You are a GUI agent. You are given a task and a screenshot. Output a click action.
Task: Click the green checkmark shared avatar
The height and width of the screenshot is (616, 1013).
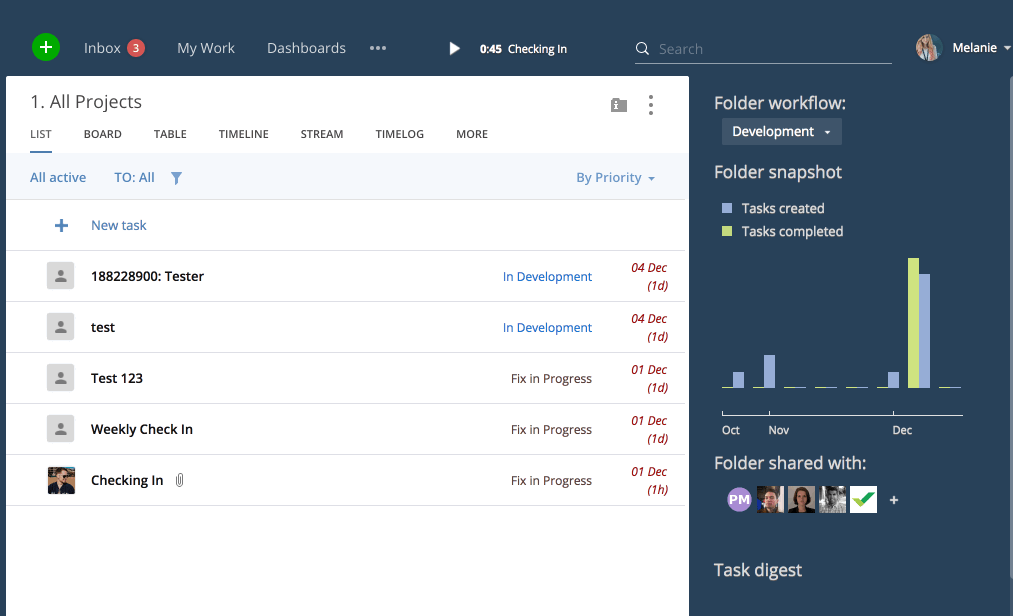click(x=863, y=500)
